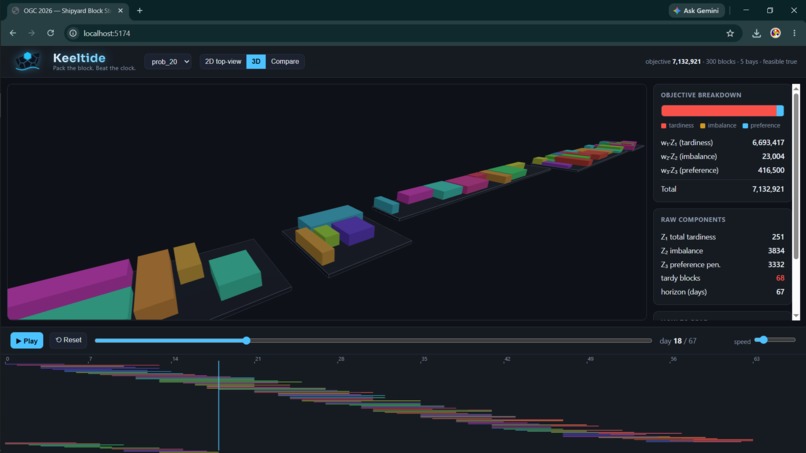This screenshot has height=453, width=806.
Task: Click the day progress slider handle
Action: (247, 340)
